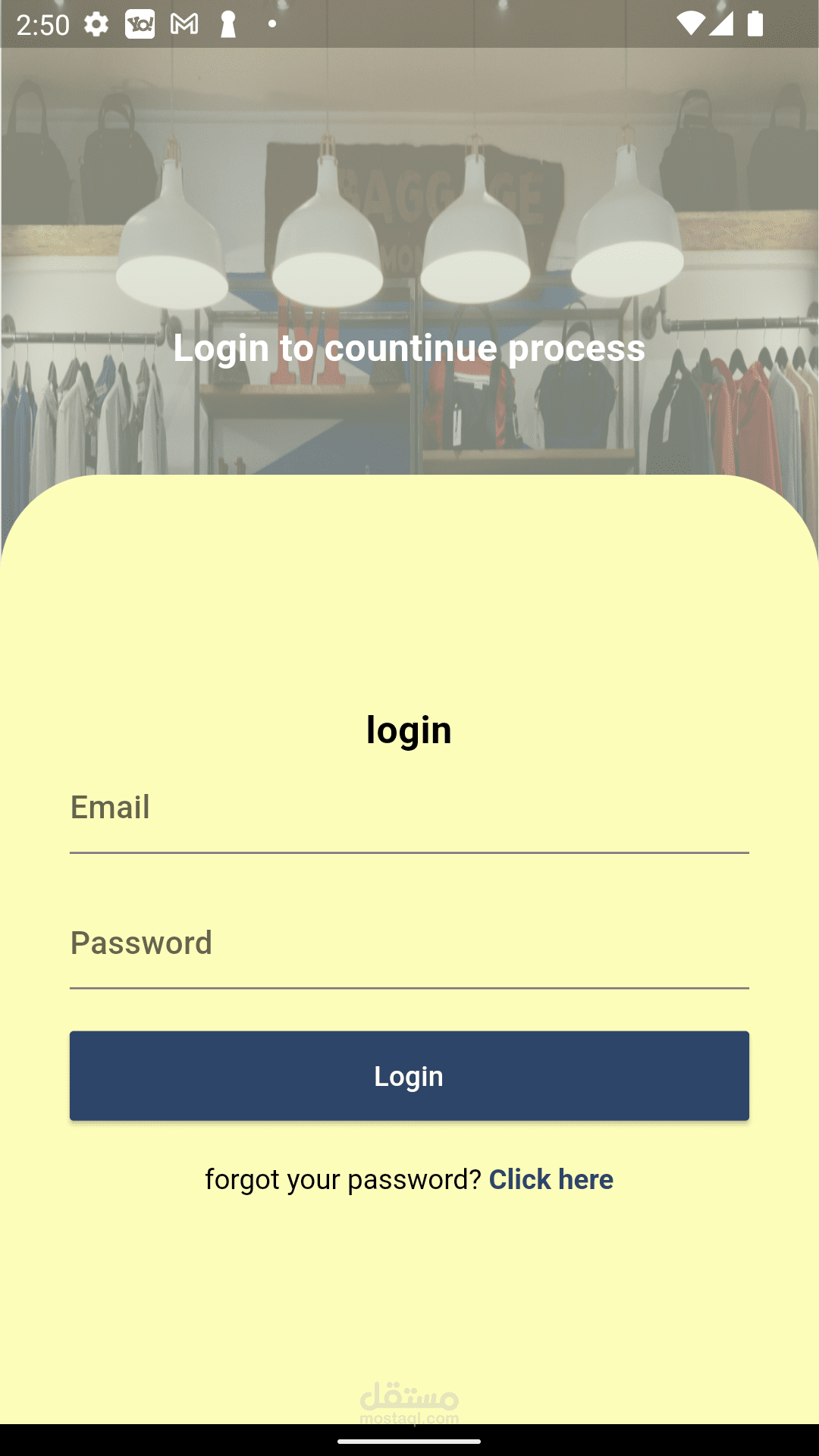Screen dimensions: 819x1456
Task: Tap the 'Login to countinue process' banner text
Action: (x=409, y=348)
